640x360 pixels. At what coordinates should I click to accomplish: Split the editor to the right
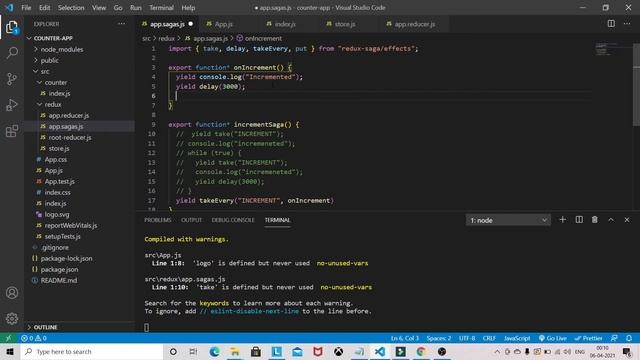click(611, 24)
